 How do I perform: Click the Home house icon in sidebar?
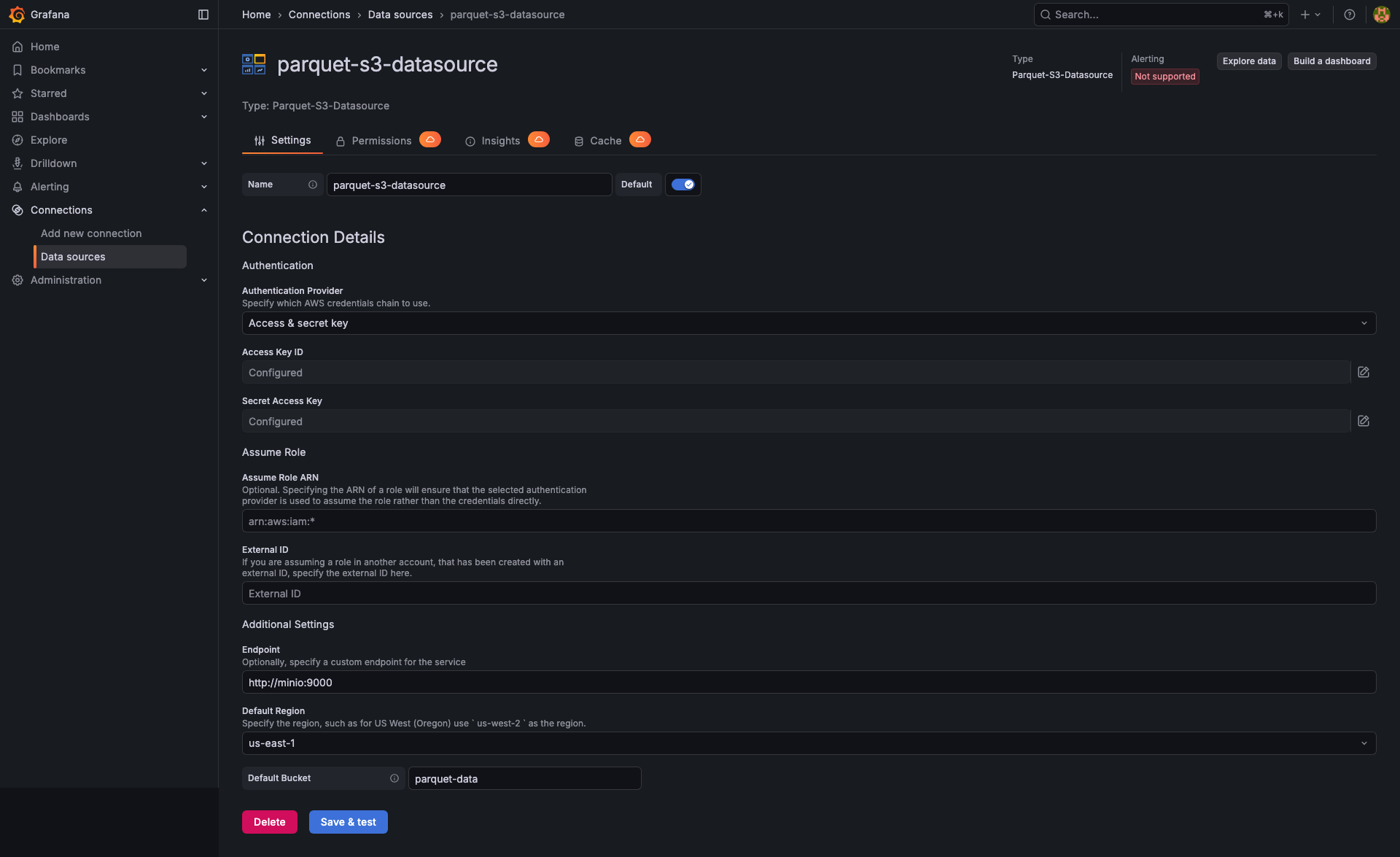(17, 47)
